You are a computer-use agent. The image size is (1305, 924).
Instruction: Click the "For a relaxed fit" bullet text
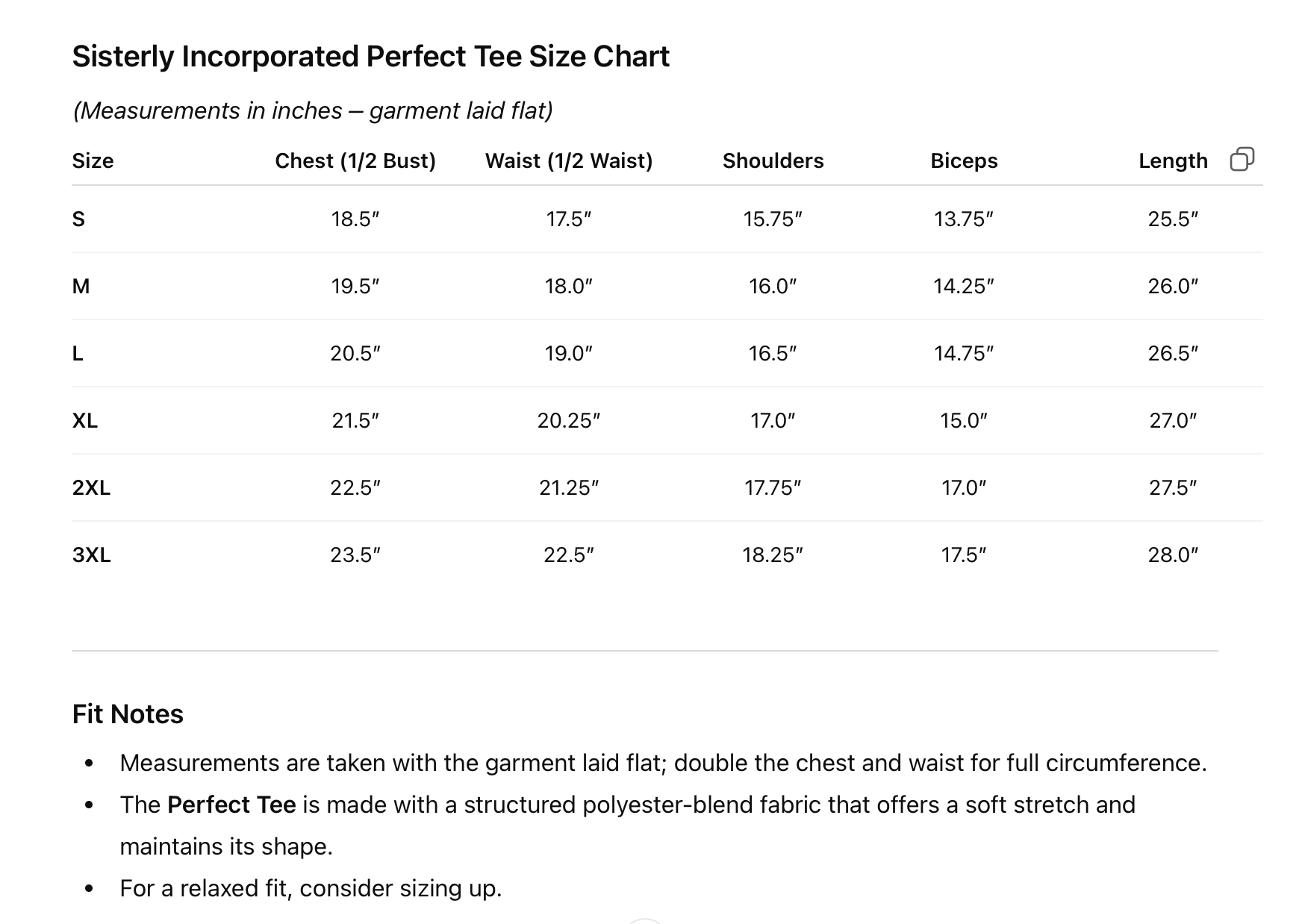[311, 888]
